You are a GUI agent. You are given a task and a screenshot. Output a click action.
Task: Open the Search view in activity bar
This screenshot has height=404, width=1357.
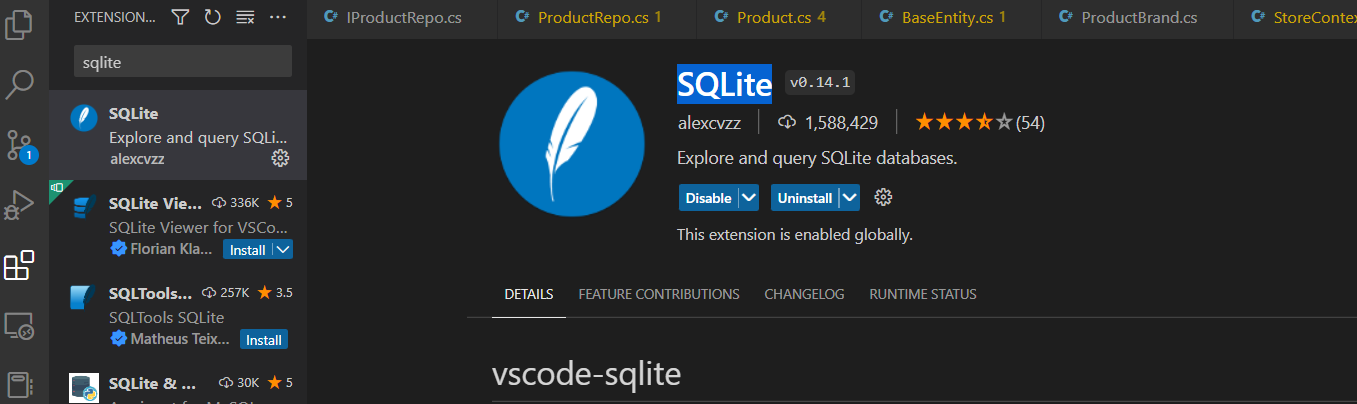pyautogui.click(x=19, y=85)
